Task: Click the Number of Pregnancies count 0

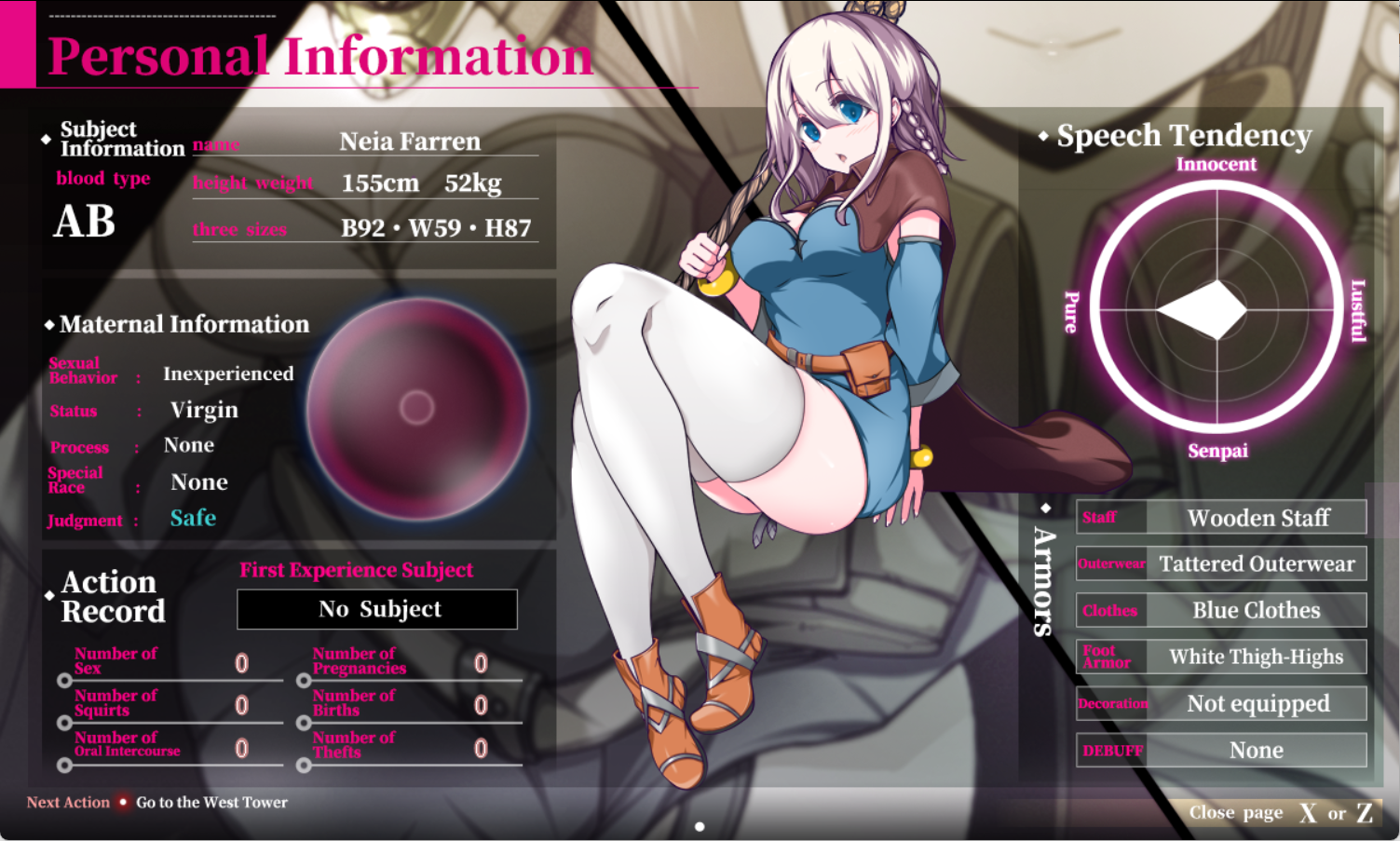Action: click(481, 663)
